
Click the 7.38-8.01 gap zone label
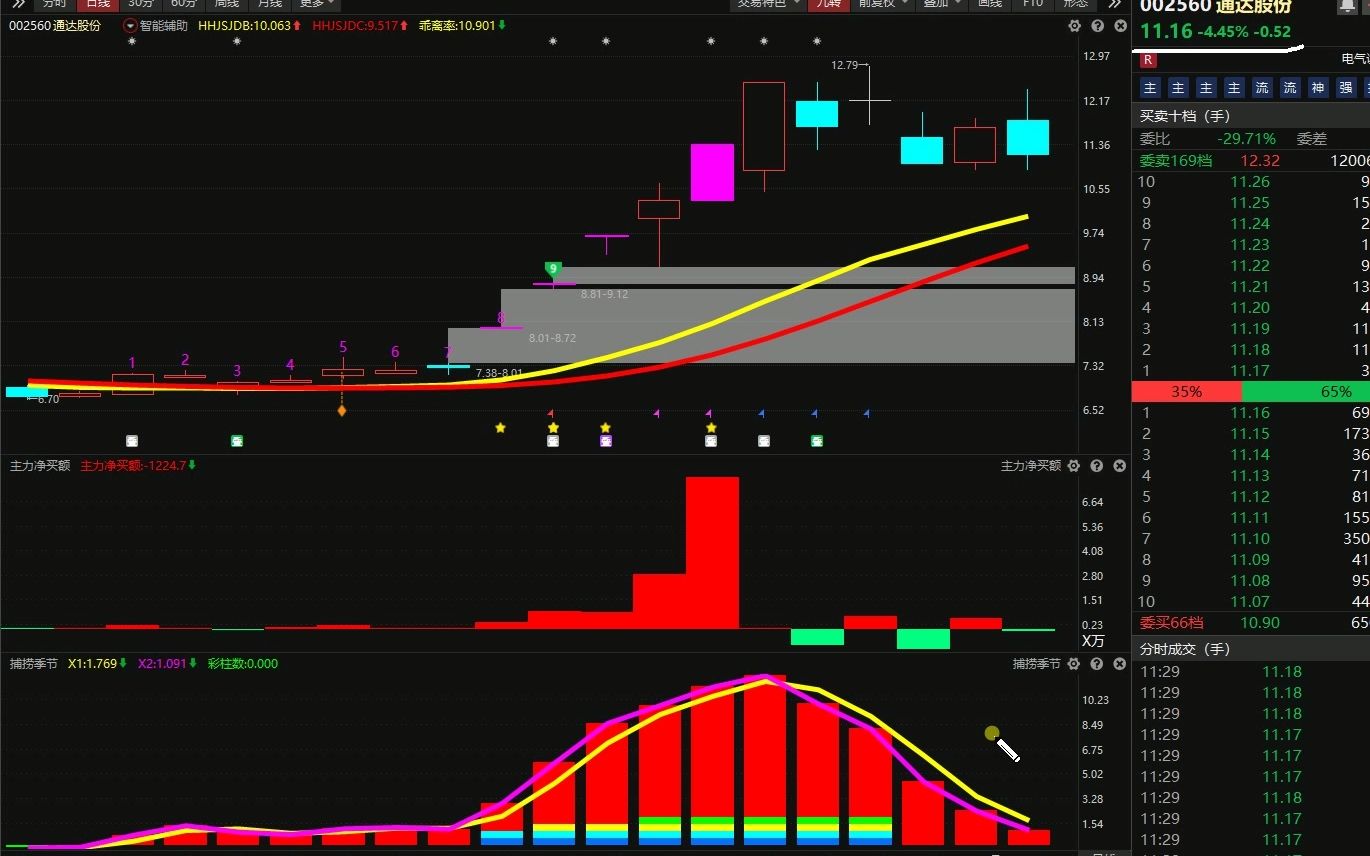(x=499, y=373)
